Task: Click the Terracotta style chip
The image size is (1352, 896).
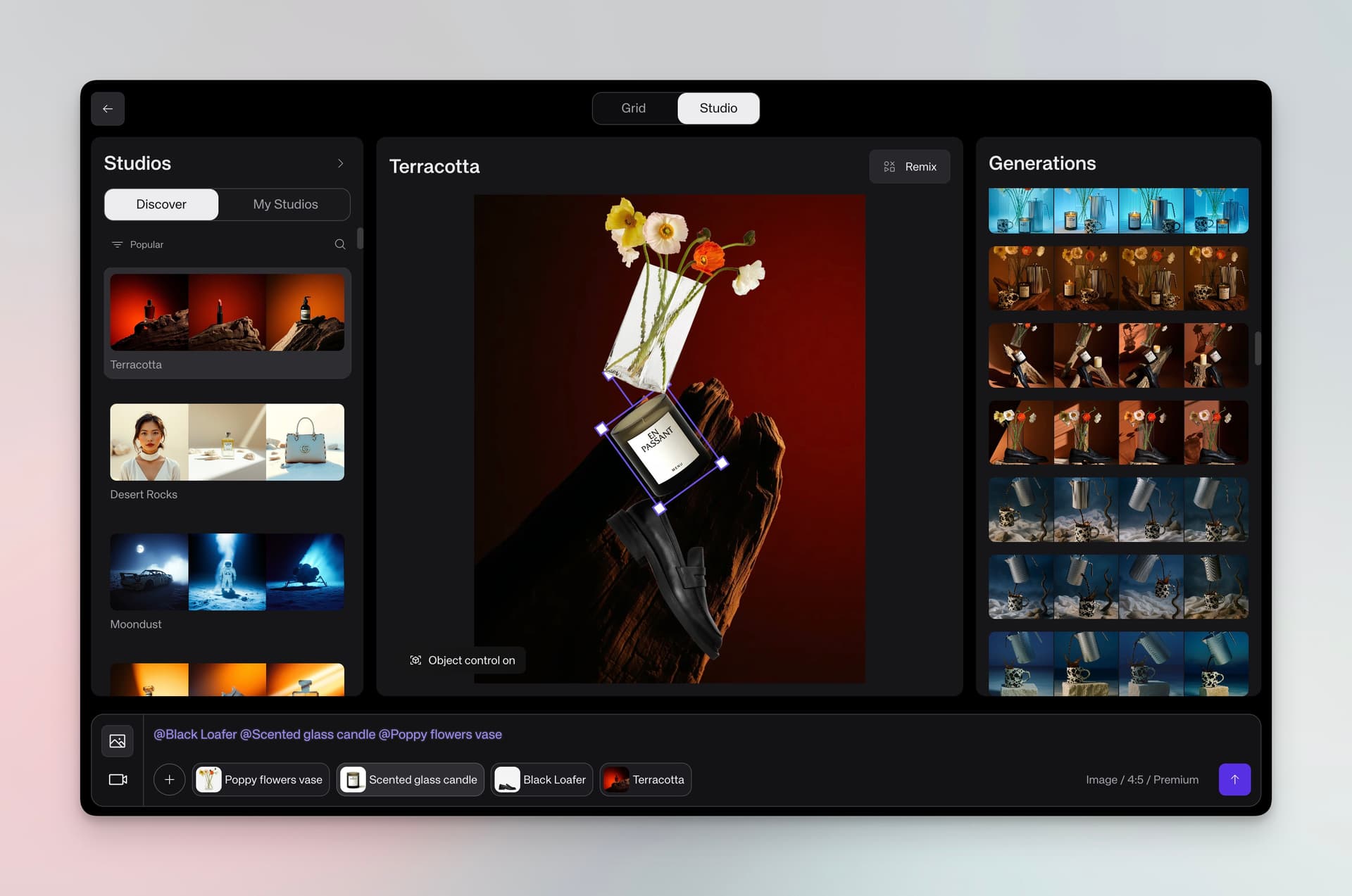Action: pos(645,780)
